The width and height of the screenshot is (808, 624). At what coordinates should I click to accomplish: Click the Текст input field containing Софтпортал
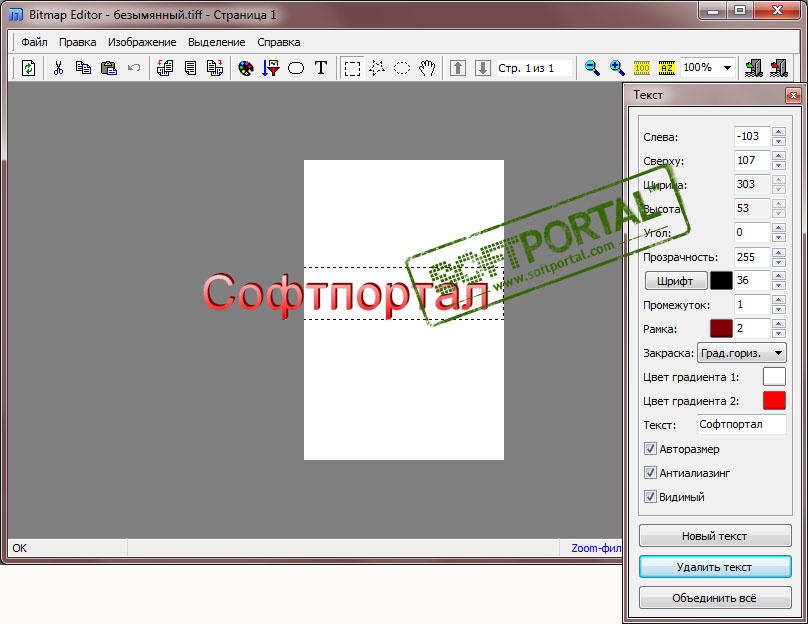pos(742,425)
